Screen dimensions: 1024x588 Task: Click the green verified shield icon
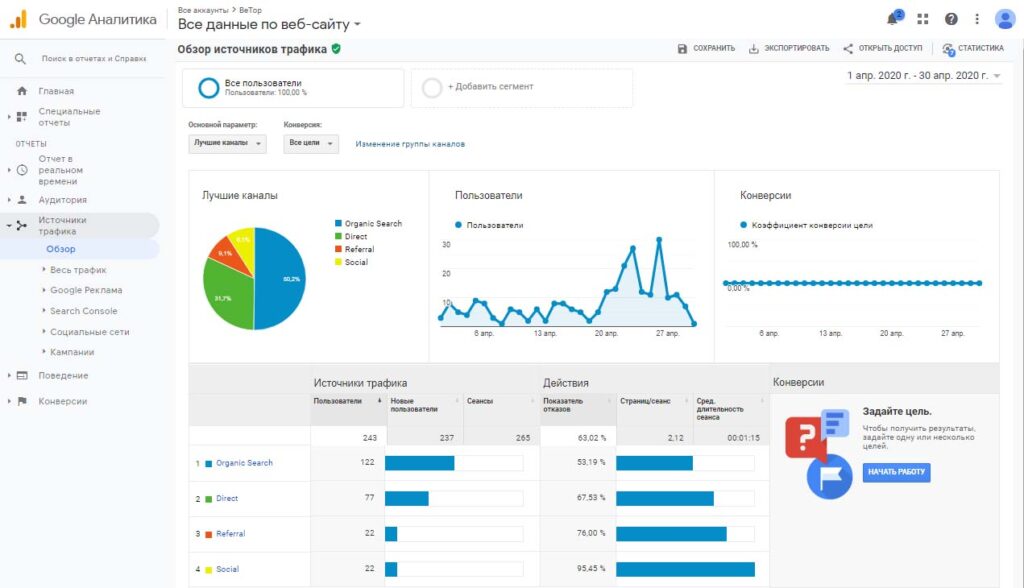coord(336,49)
